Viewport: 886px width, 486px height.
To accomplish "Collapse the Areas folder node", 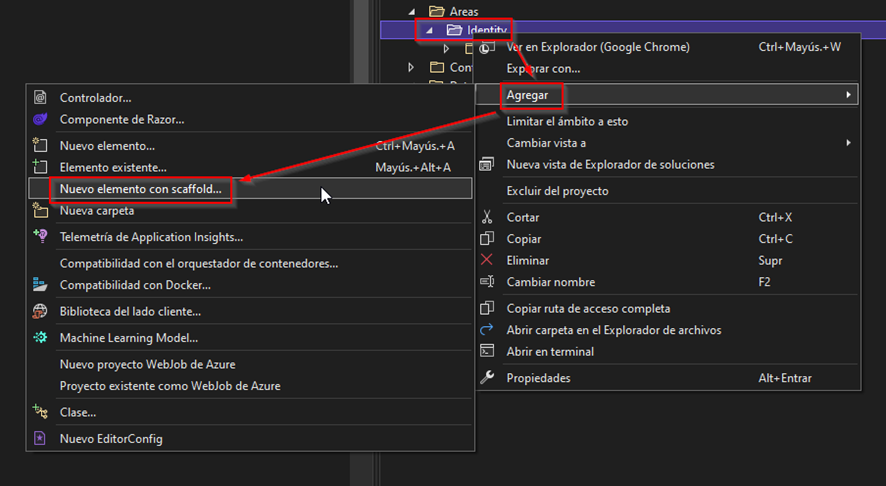I will click(412, 11).
